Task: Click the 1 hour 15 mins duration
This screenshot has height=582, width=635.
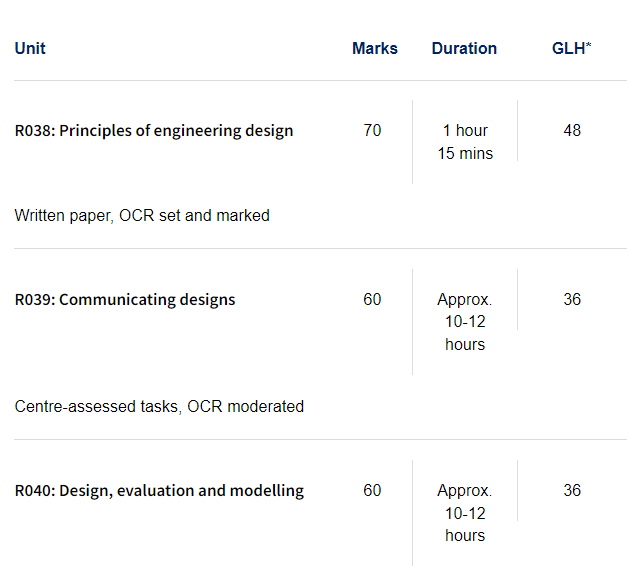Action: pyautogui.click(x=465, y=142)
